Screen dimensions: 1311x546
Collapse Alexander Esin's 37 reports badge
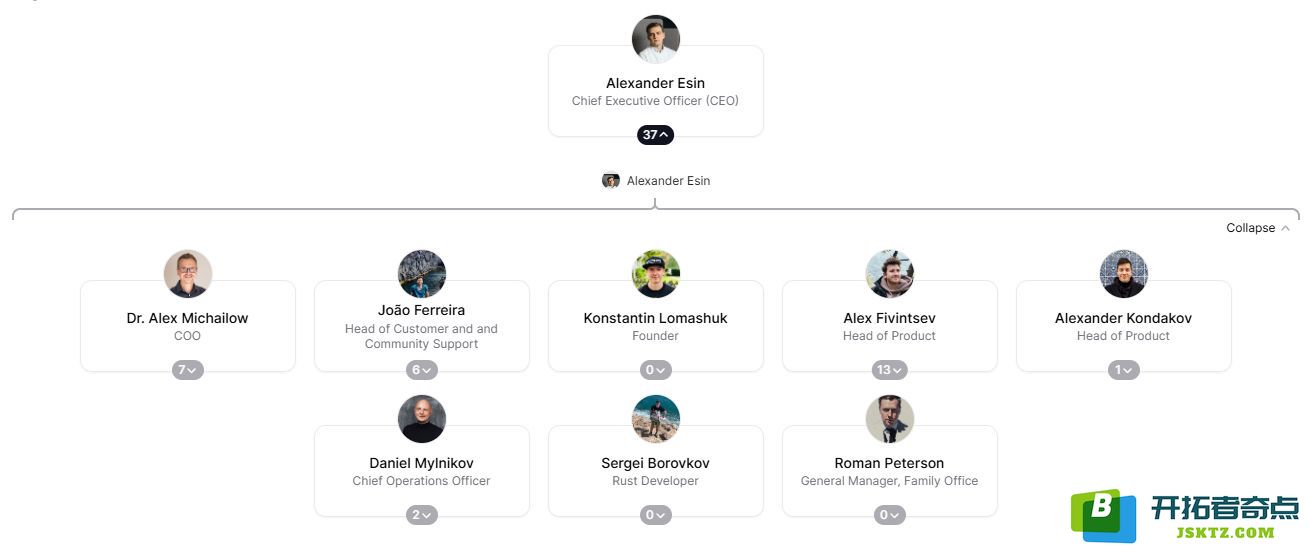point(655,135)
